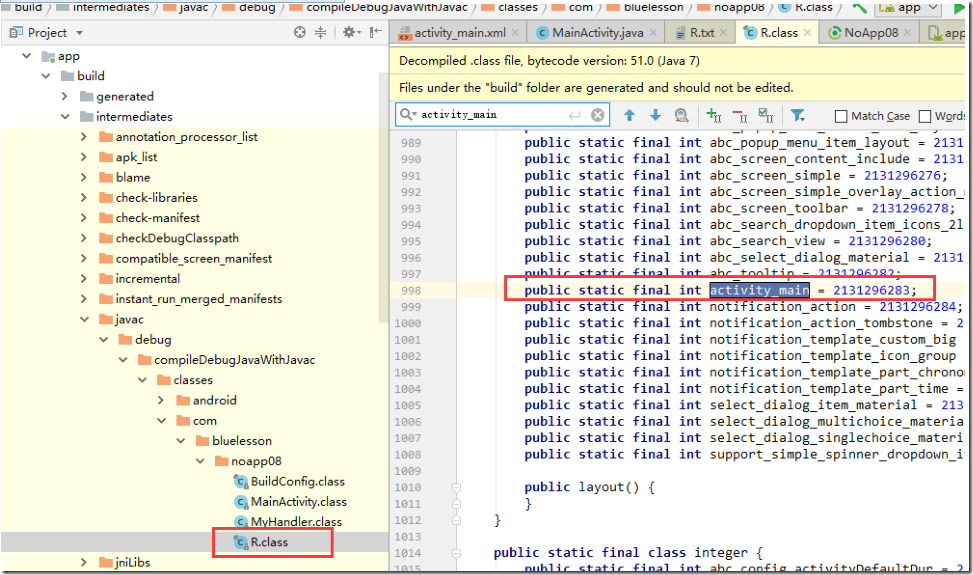This screenshot has width=973, height=575.
Task: Select BuildConfig.class in tree
Action: [x=297, y=481]
